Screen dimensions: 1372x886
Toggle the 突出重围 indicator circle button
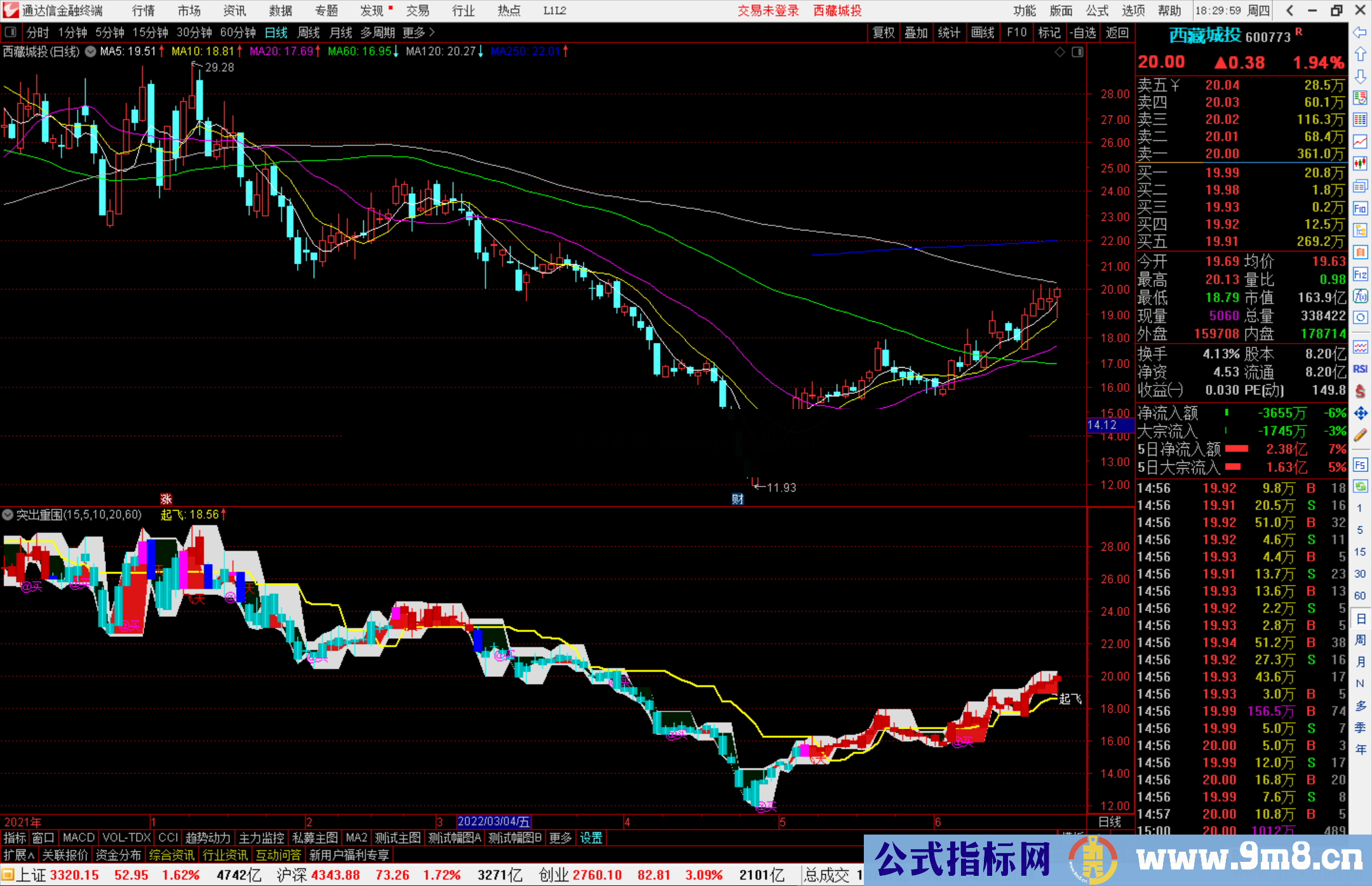[8, 514]
